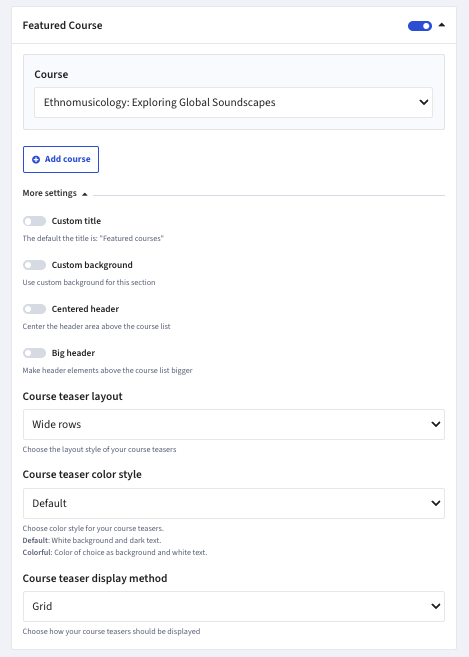Click the More settings label
The image size is (469, 657).
49,193
